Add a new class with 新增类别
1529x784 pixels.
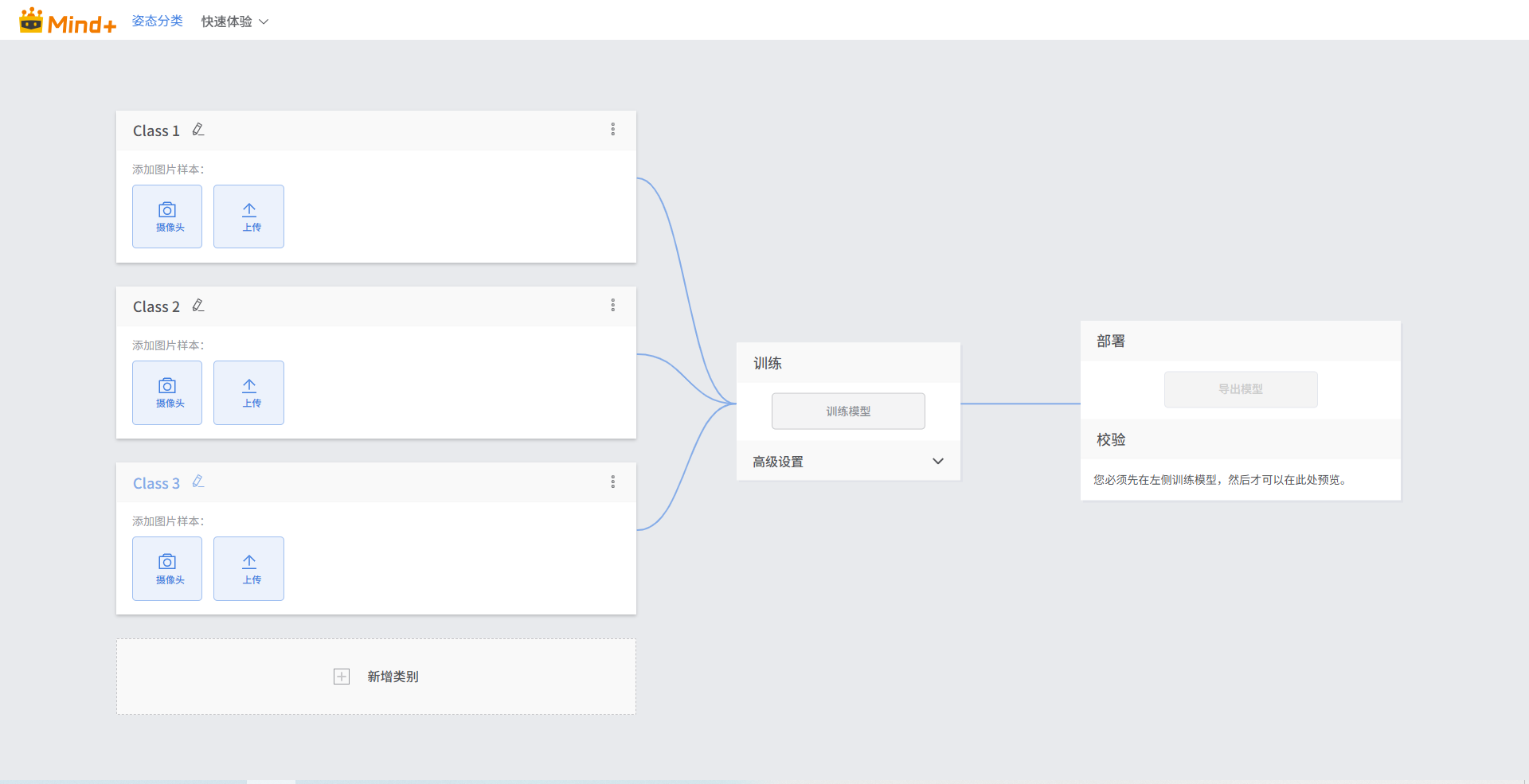(x=376, y=677)
